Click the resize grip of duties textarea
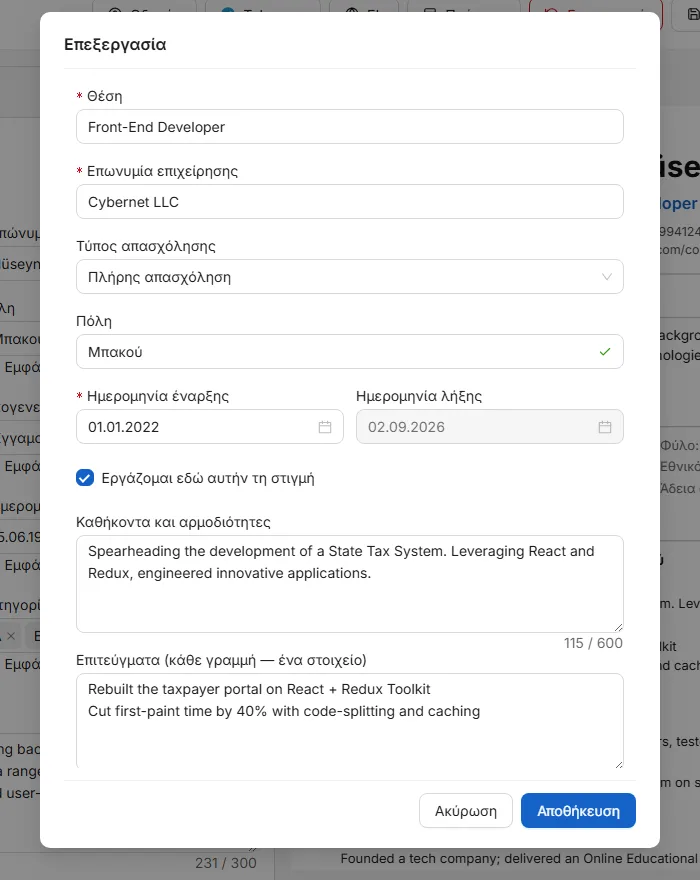The width and height of the screenshot is (700, 880). click(618, 627)
